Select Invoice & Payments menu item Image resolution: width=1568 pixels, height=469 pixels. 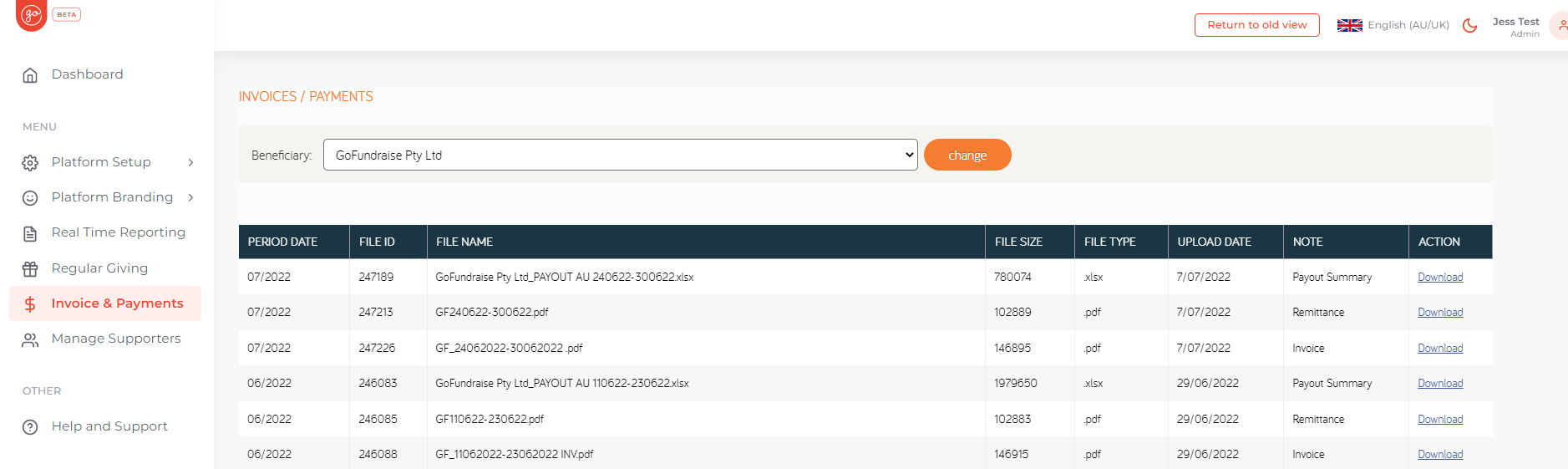point(105,303)
